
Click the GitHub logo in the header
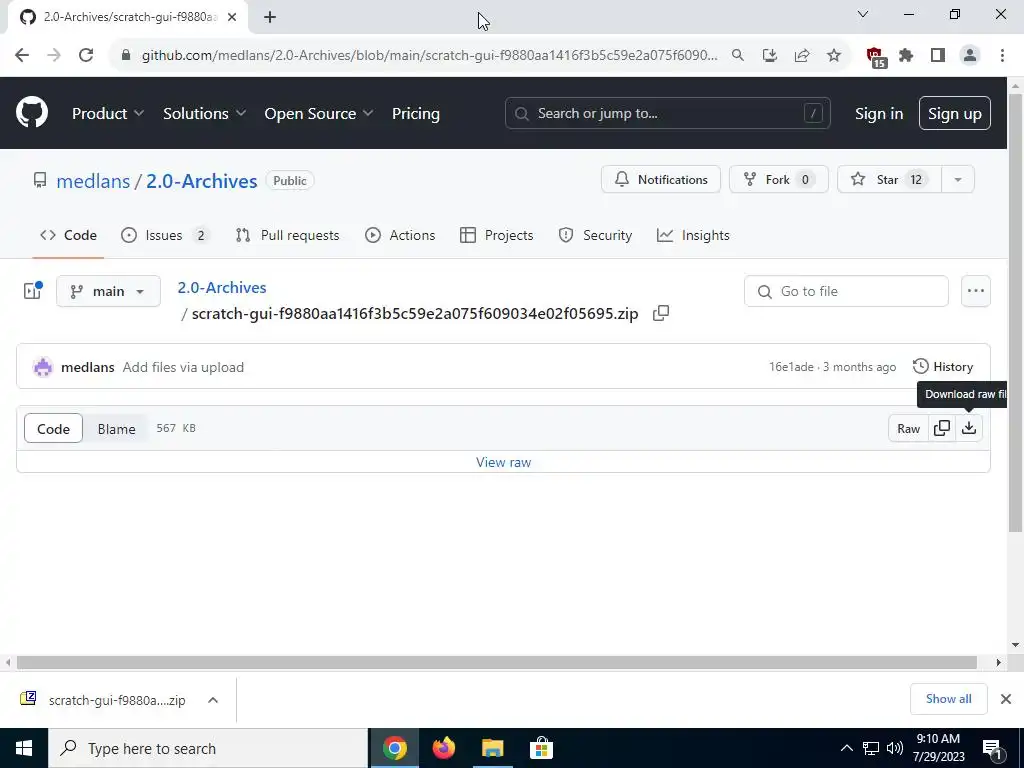click(32, 112)
